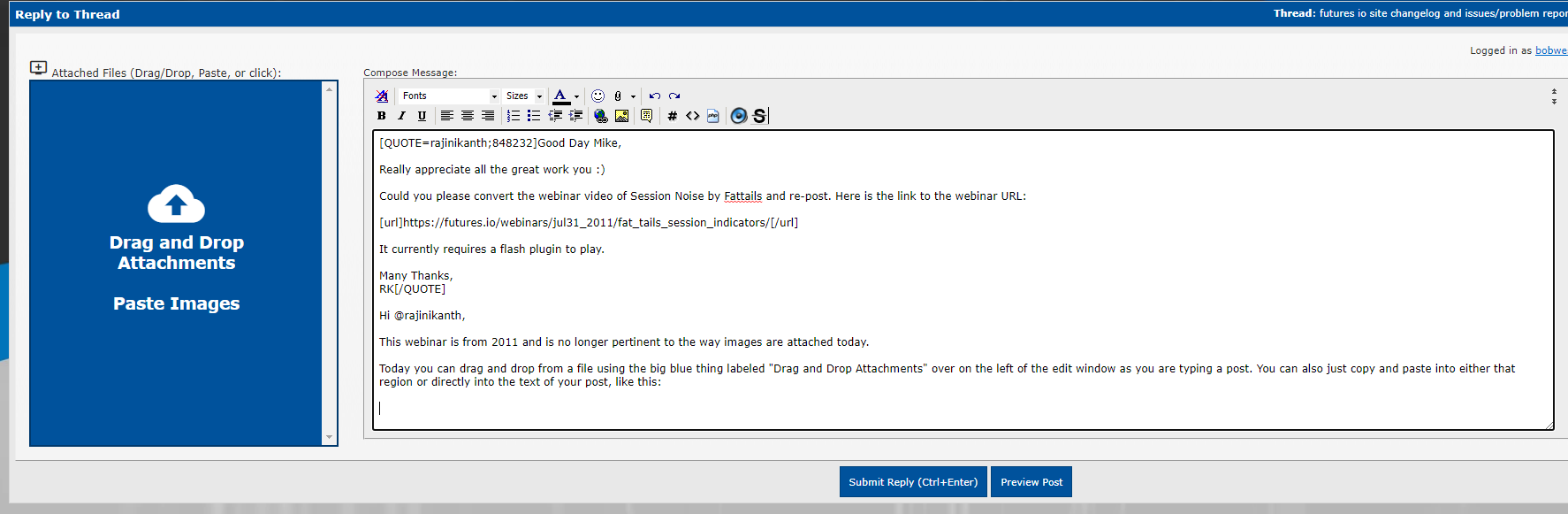This screenshot has height=514, width=1568.
Task: Open the smilies insert icon
Action: [598, 96]
